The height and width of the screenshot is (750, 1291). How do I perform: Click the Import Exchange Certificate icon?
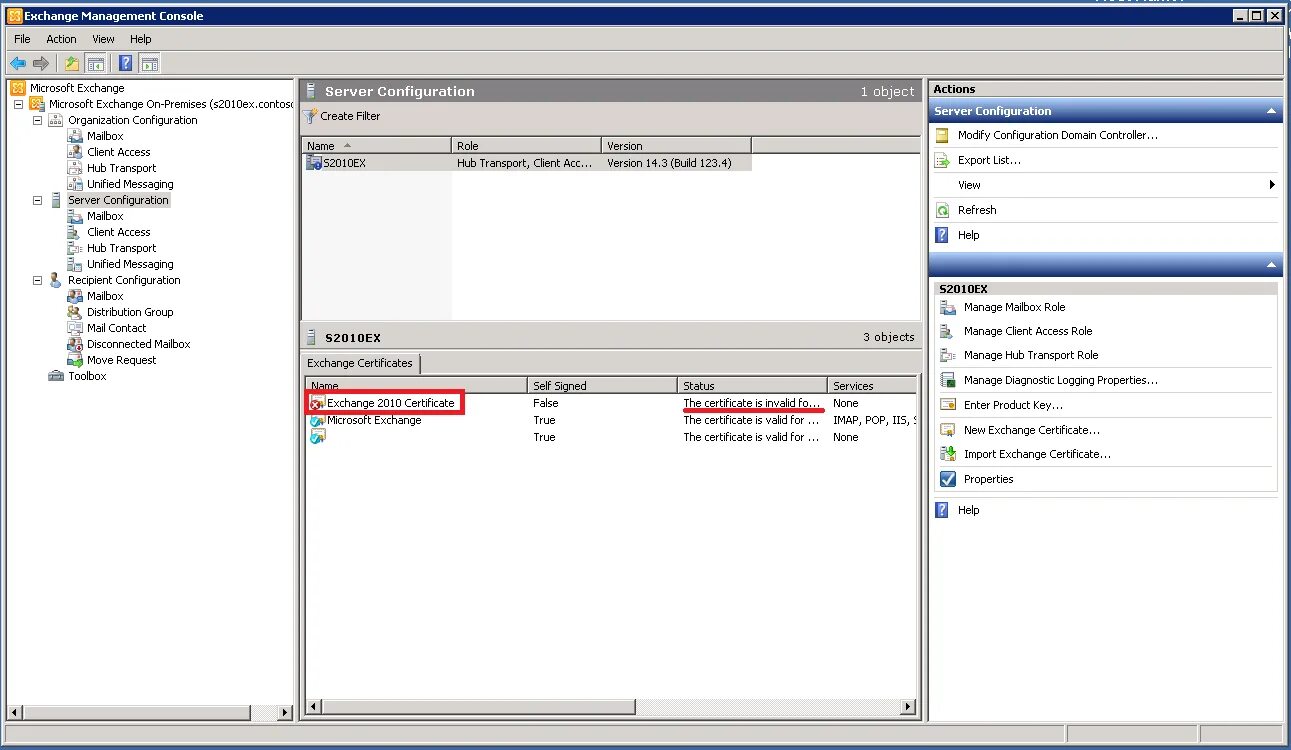(948, 454)
